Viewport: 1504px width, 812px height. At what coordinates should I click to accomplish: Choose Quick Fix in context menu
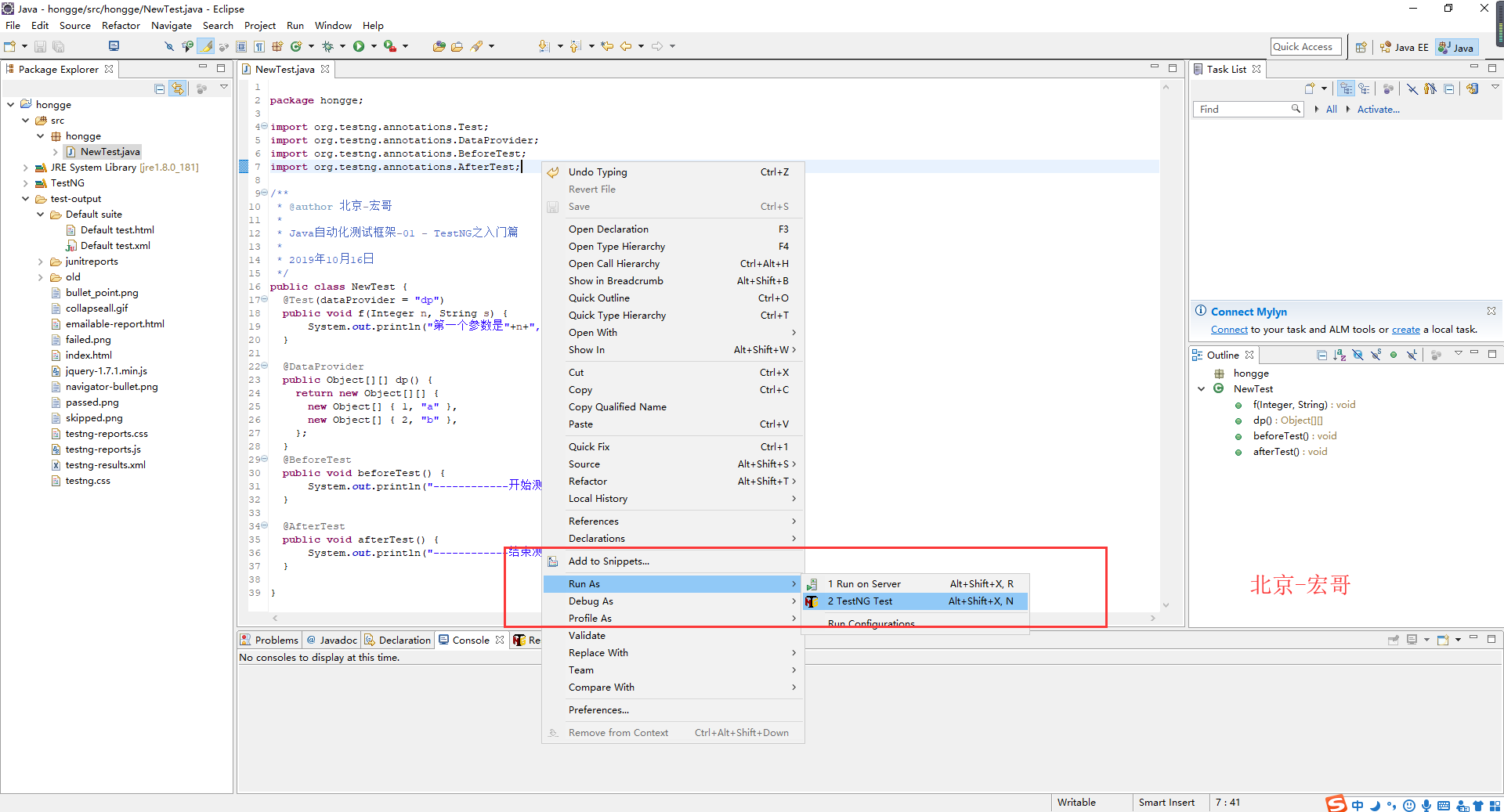point(672,446)
